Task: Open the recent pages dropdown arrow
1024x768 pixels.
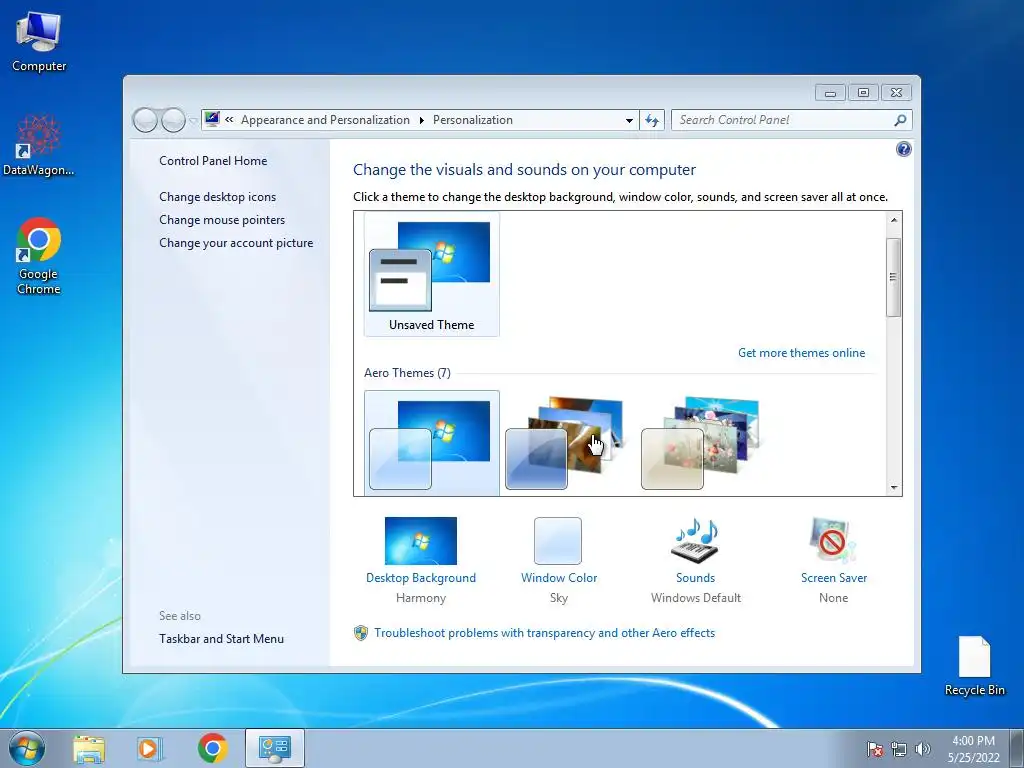Action: coord(193,120)
